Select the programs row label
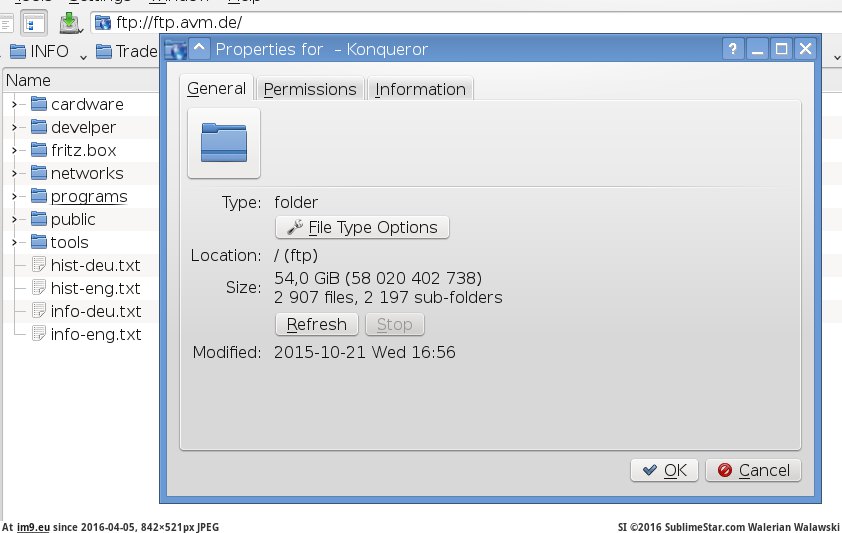Screen dimensions: 842x533 coord(89,197)
